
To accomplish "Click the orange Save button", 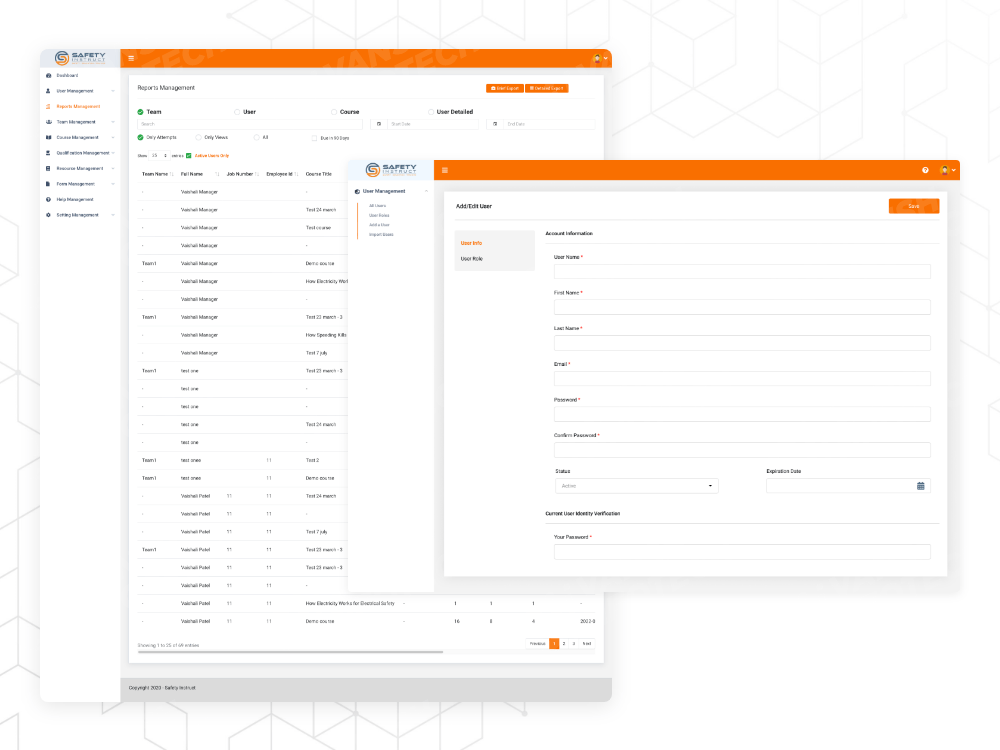I will [913, 206].
